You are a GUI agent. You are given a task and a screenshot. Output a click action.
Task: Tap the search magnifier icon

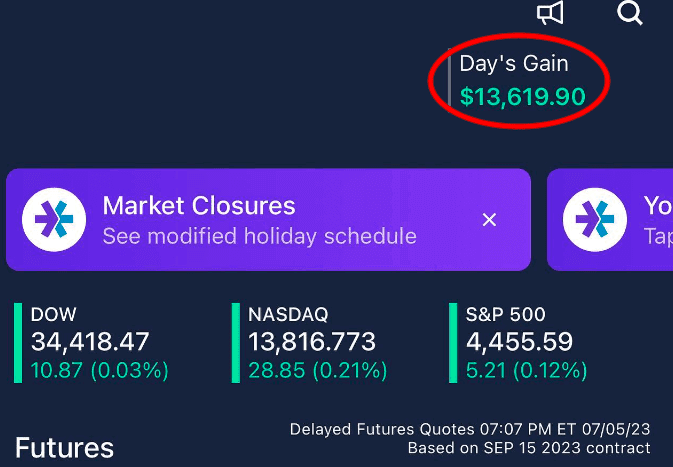click(x=630, y=13)
